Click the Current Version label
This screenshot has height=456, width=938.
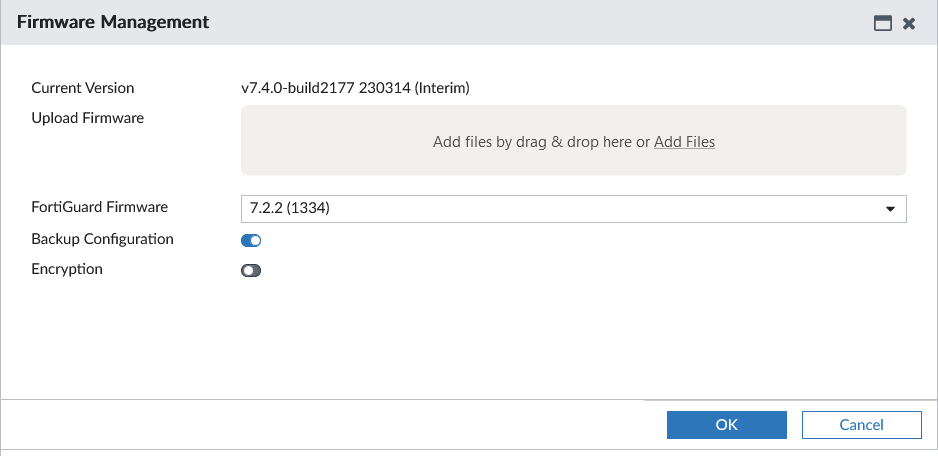pos(82,88)
